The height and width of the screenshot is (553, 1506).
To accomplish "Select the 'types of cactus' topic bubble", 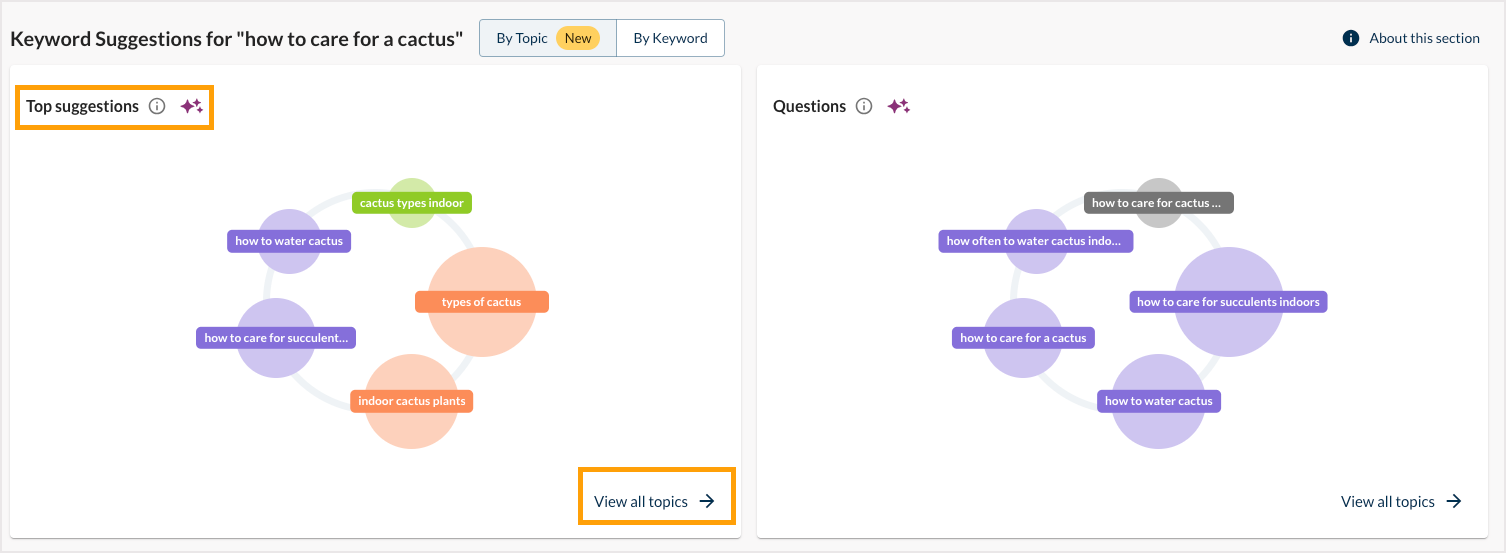I will [x=482, y=302].
